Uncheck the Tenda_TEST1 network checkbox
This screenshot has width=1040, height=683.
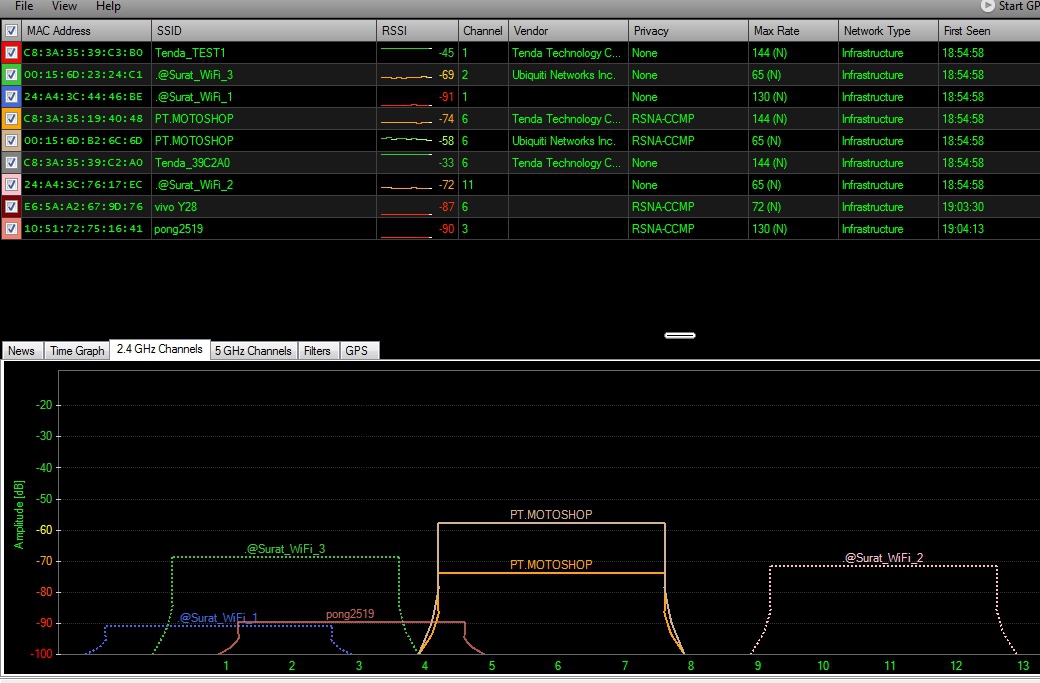click(11, 52)
